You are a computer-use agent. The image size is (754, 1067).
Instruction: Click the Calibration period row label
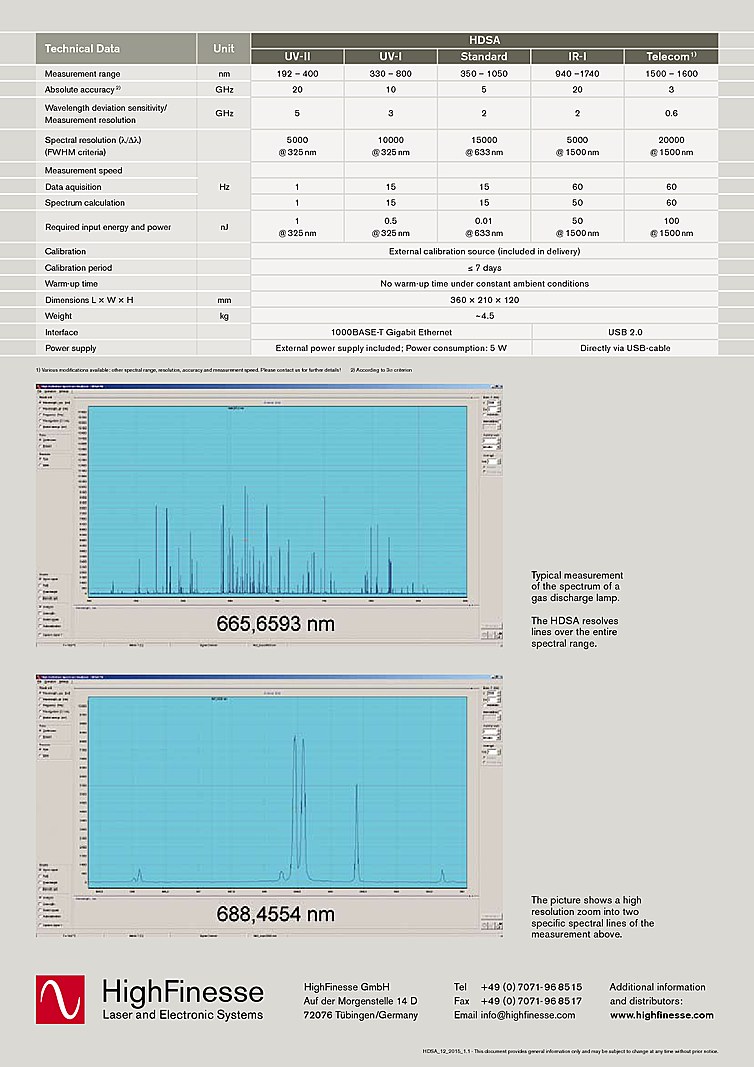coord(78,267)
